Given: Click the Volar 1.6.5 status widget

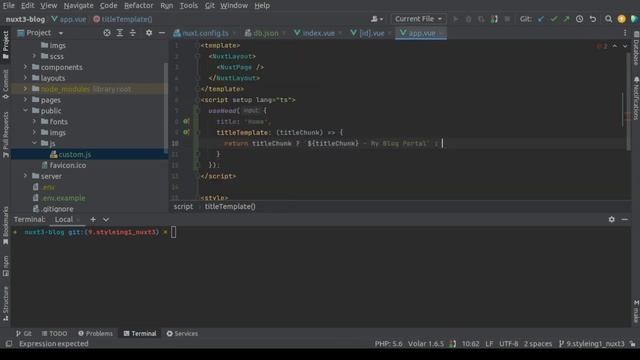Looking at the screenshot, I should pyautogui.click(x=426, y=344).
